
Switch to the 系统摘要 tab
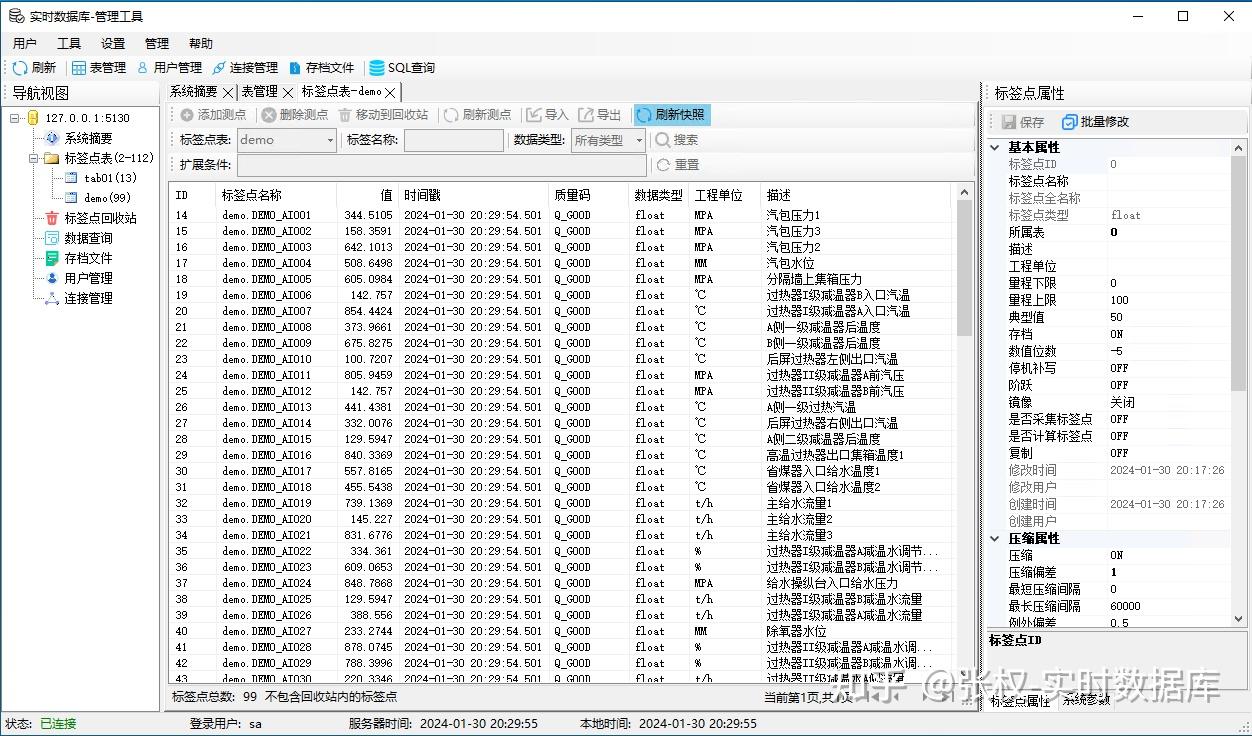point(194,91)
